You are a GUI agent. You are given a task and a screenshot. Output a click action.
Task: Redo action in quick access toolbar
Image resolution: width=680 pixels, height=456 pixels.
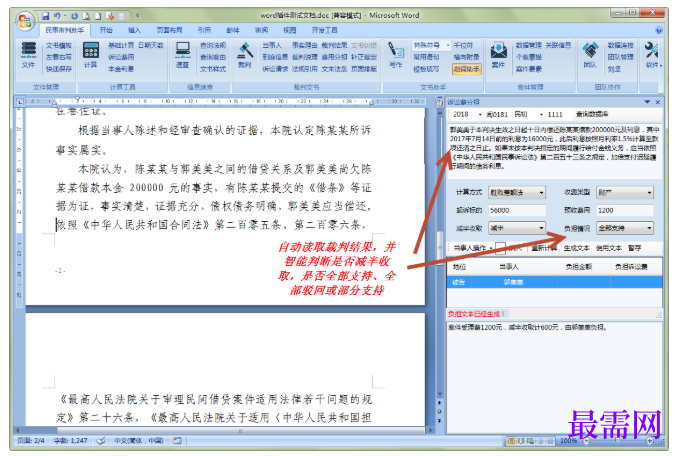(x=74, y=16)
